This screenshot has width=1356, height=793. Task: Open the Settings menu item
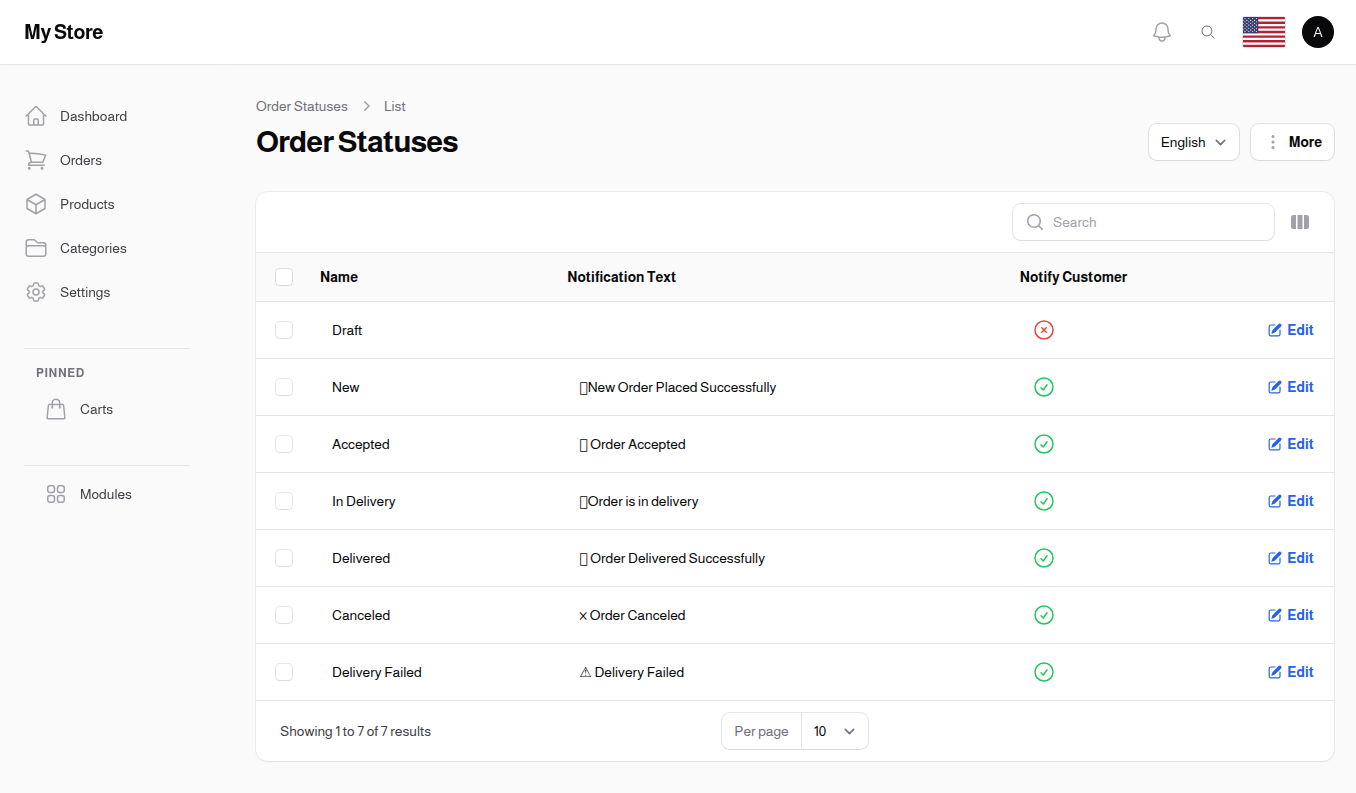pos(84,292)
